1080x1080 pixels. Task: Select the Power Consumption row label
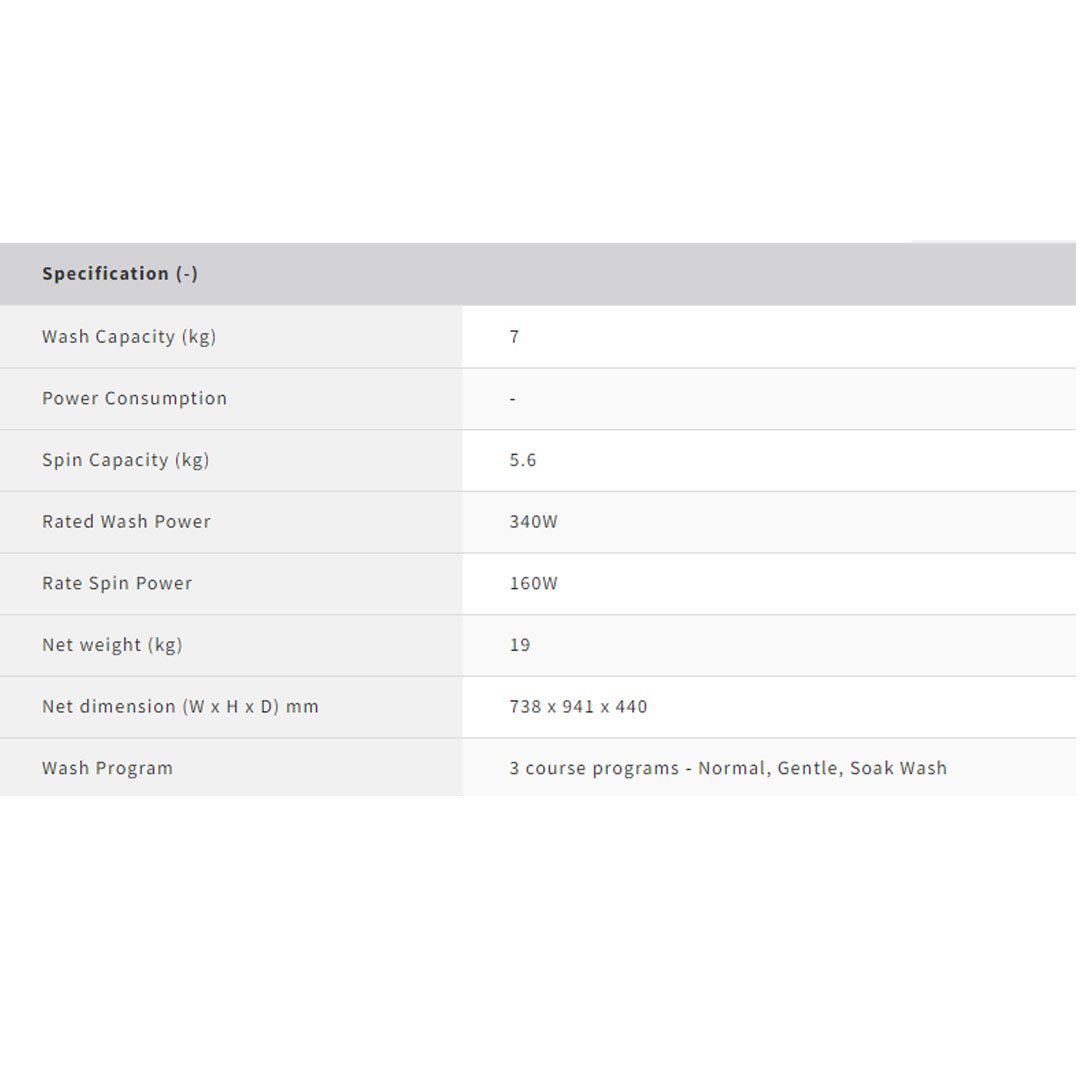pyautogui.click(x=134, y=398)
